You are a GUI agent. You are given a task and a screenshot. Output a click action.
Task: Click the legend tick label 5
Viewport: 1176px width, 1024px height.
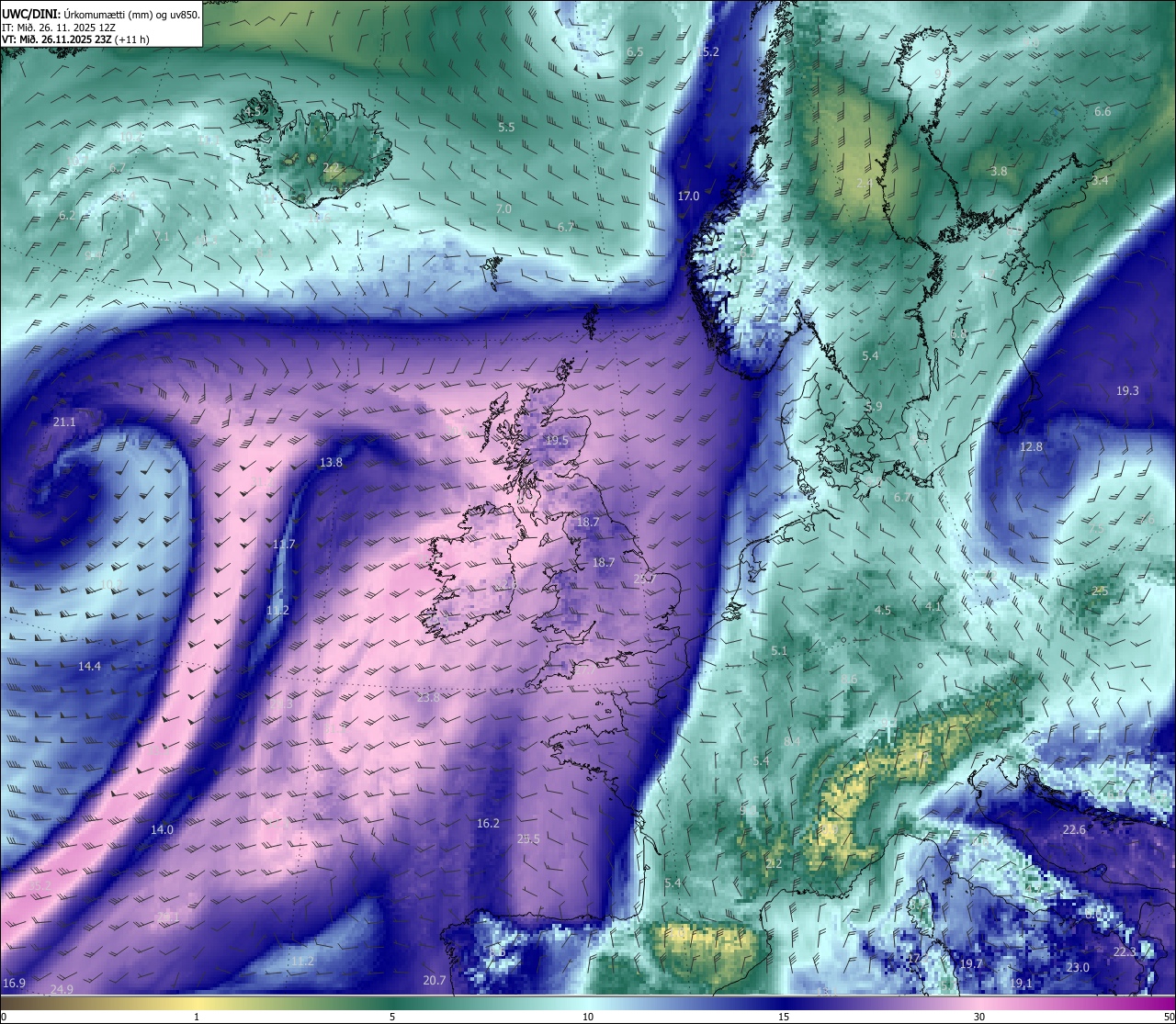(392, 1017)
